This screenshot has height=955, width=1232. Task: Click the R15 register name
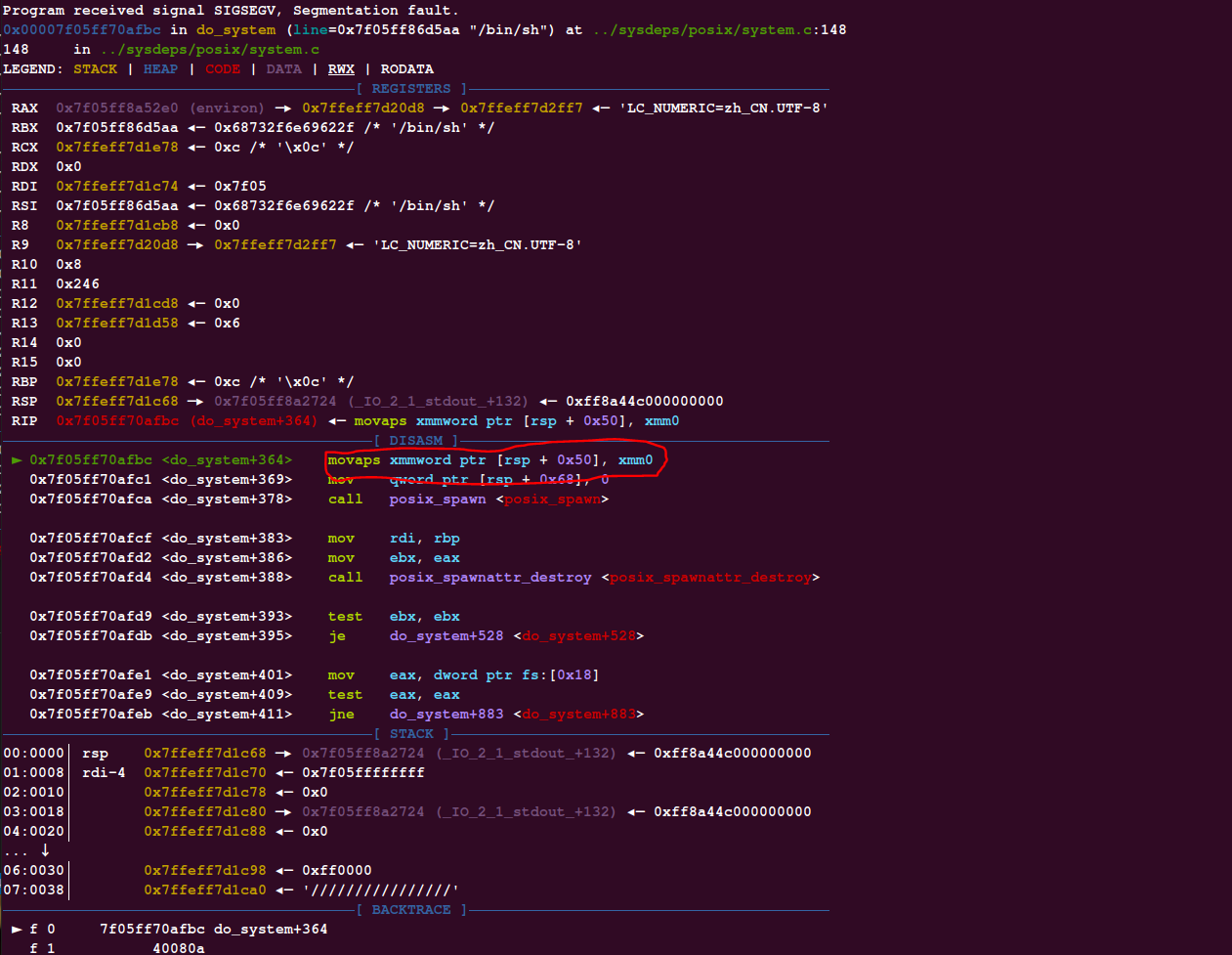[24, 363]
